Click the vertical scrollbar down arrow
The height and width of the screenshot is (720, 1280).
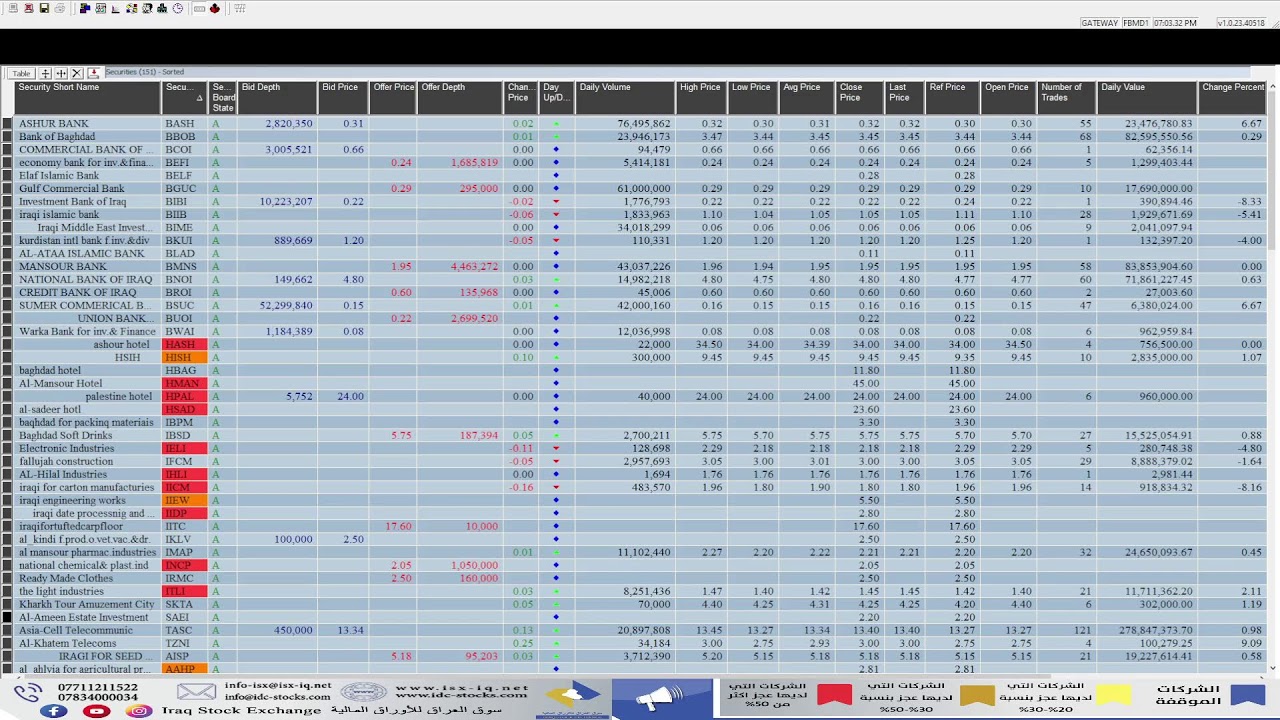click(x=1273, y=667)
